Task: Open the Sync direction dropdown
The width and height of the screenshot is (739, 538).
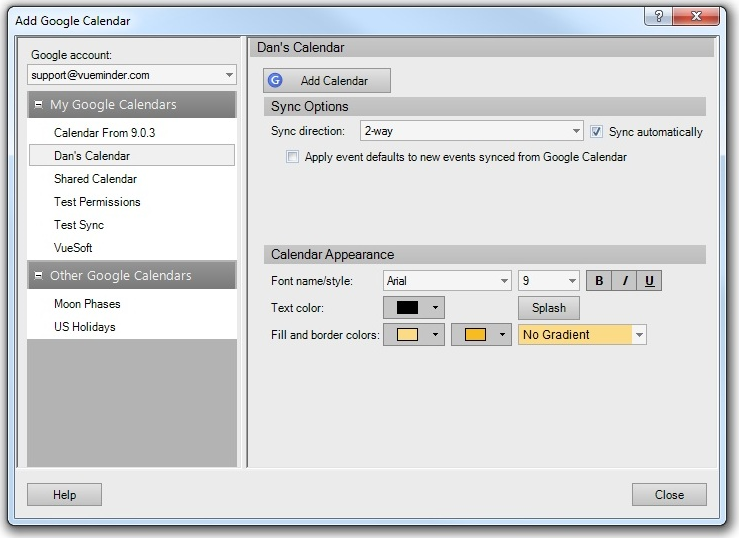Action: [x=576, y=131]
